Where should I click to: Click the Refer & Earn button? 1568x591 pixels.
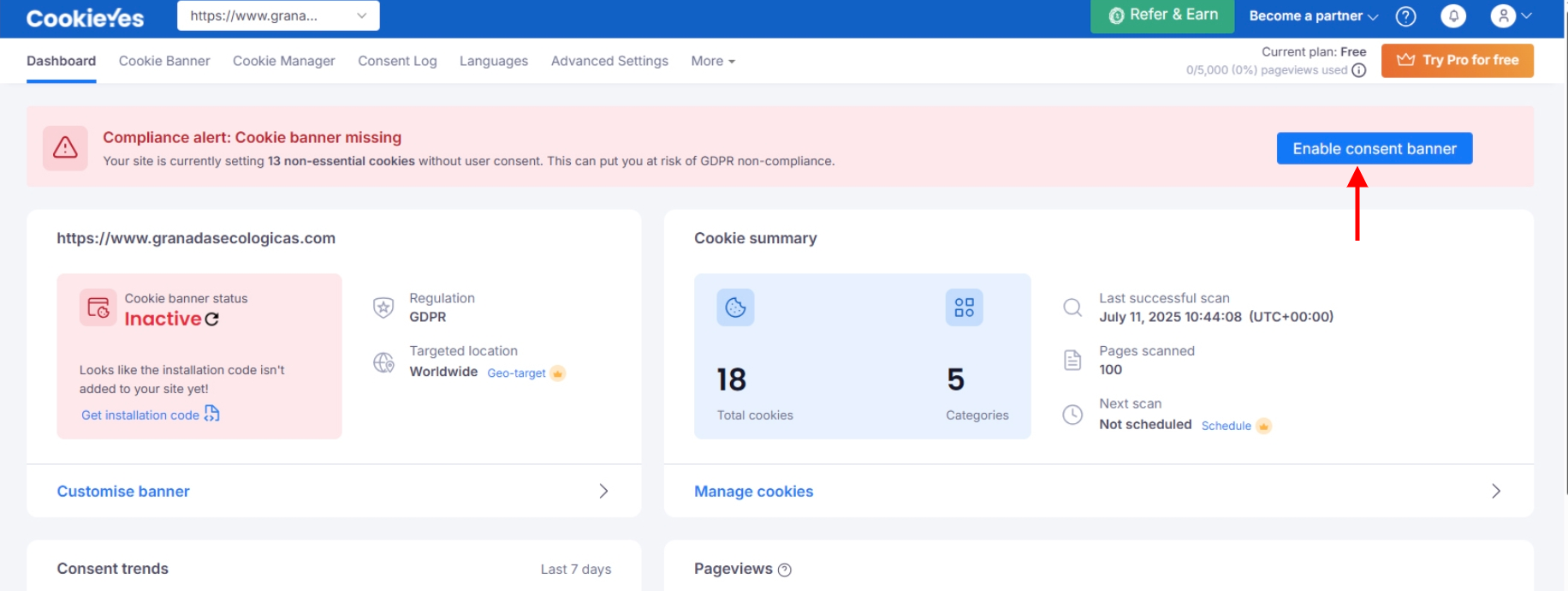[x=1162, y=15]
